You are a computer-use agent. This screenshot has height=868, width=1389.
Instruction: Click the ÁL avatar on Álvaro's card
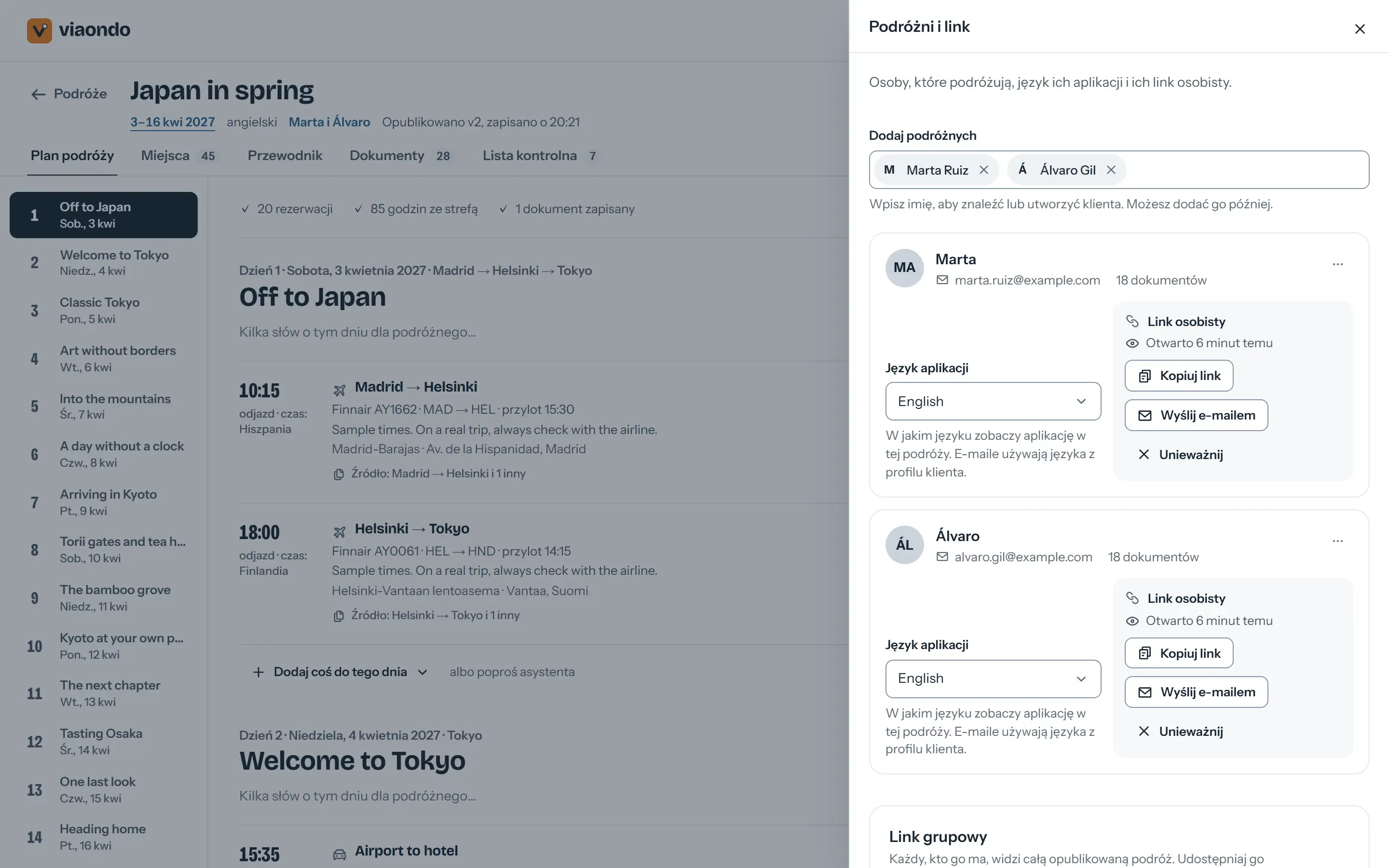(905, 545)
